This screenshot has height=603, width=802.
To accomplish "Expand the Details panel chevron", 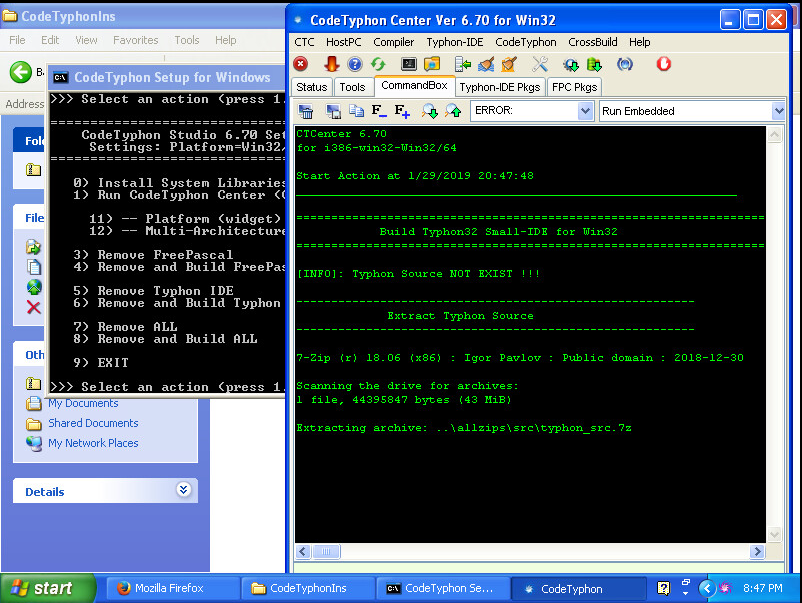I will tap(183, 491).
